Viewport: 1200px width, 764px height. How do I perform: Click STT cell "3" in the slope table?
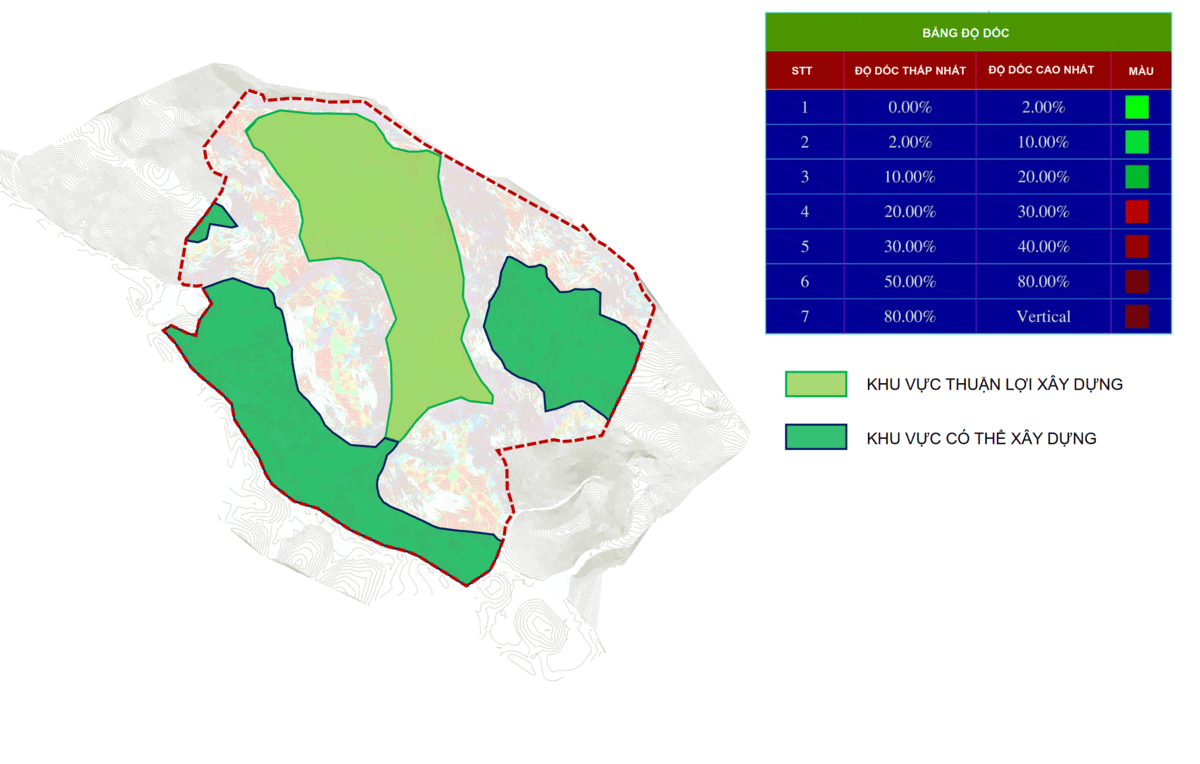[x=804, y=177]
